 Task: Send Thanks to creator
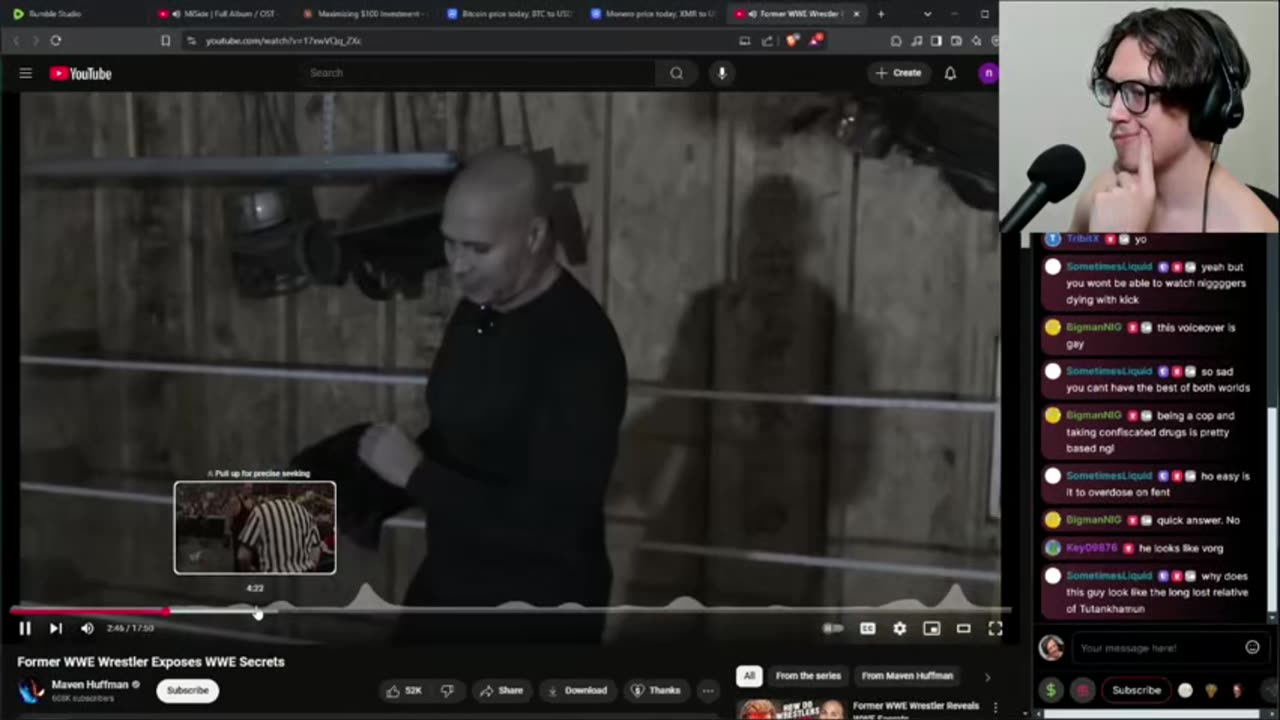[x=656, y=690]
